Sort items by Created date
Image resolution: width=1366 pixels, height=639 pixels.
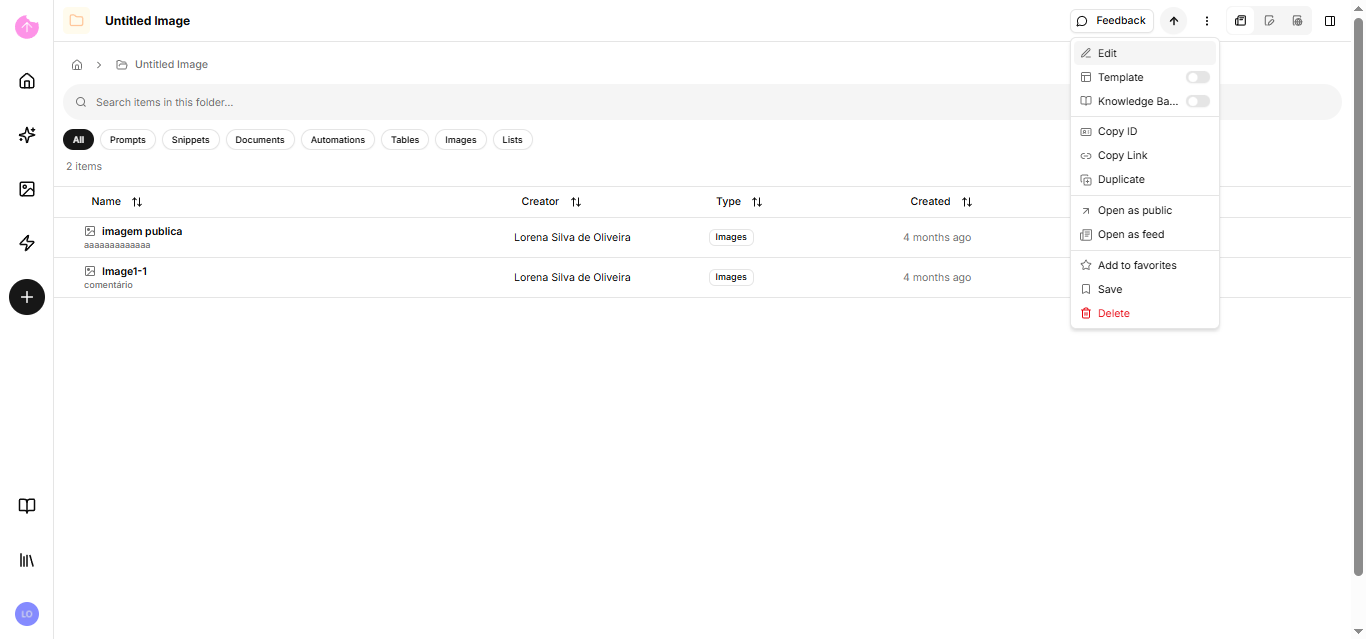[x=966, y=202]
